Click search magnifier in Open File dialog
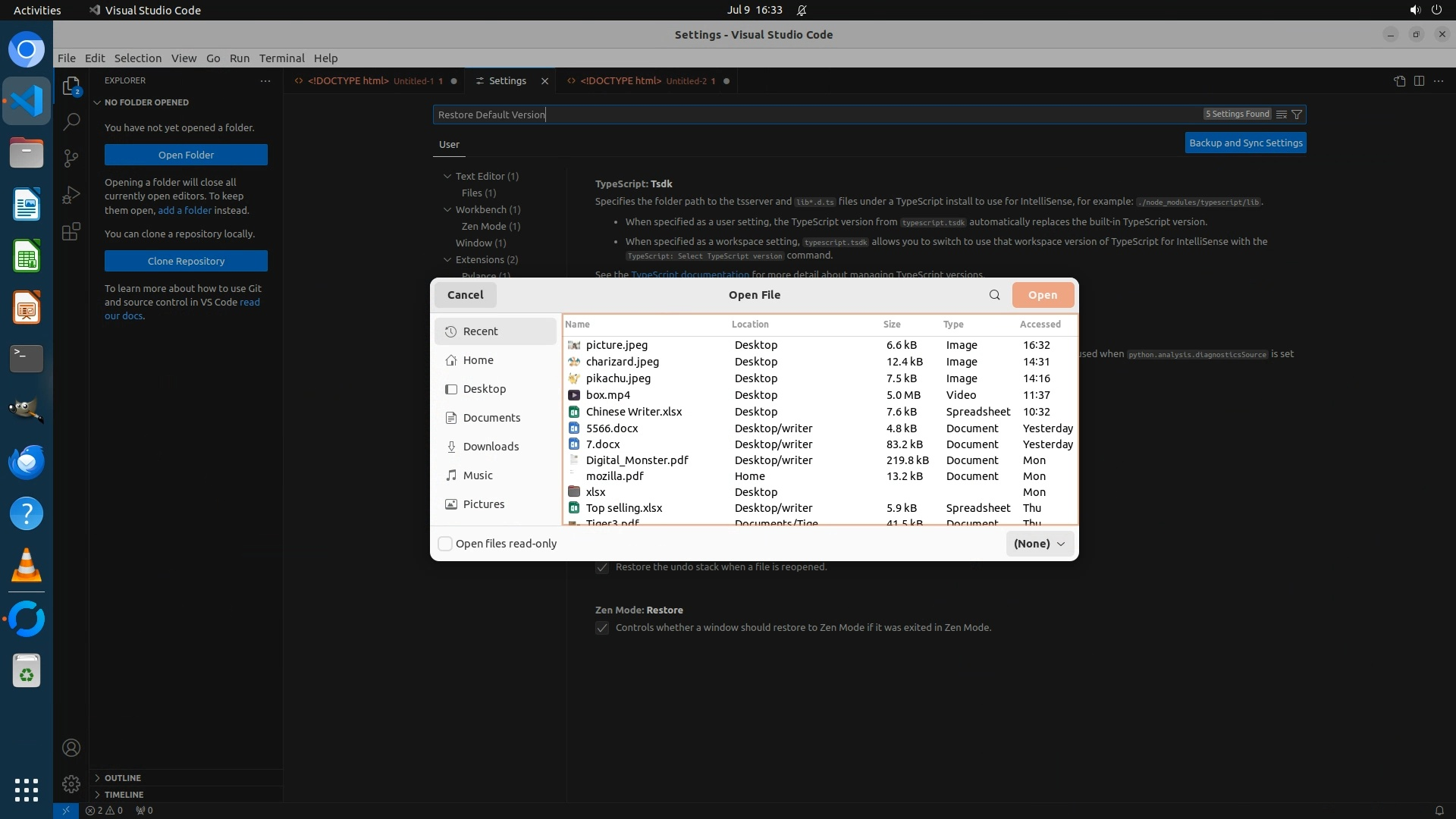 [x=994, y=295]
